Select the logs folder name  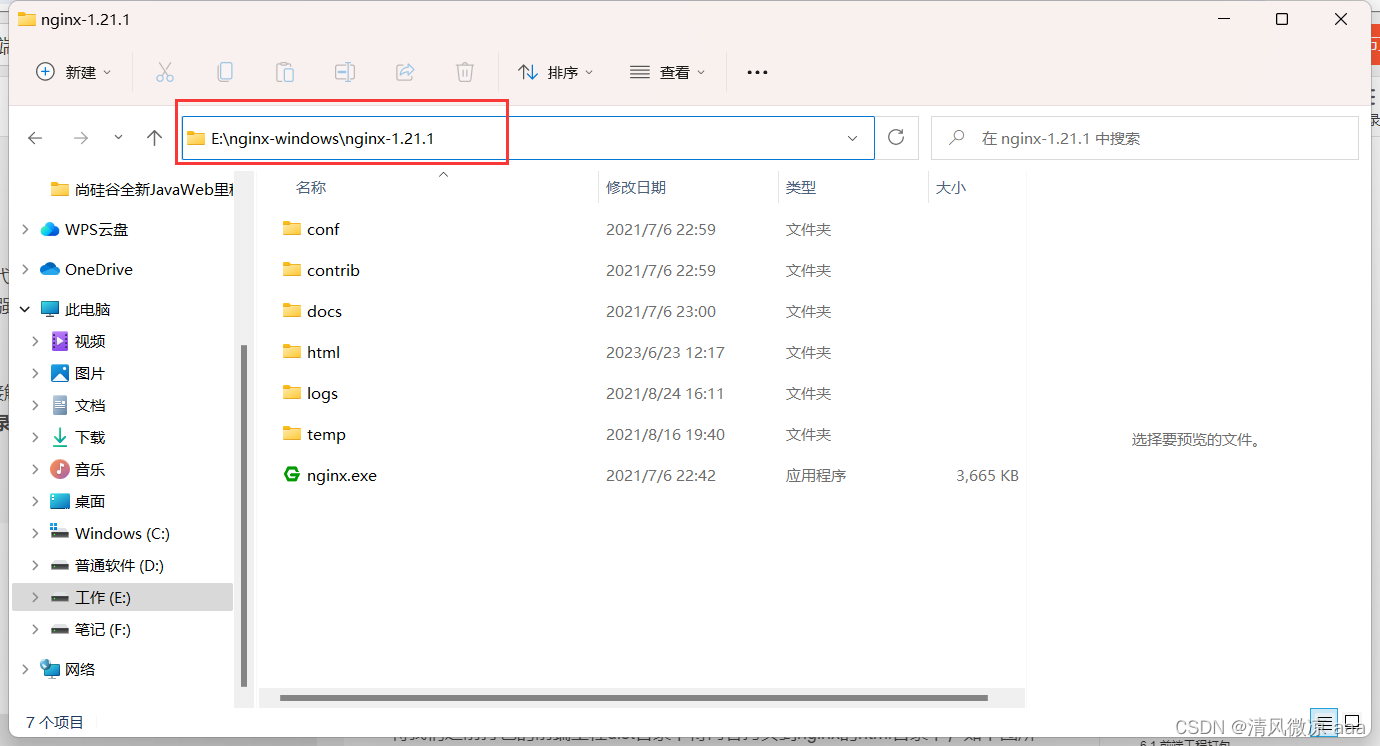pos(322,393)
